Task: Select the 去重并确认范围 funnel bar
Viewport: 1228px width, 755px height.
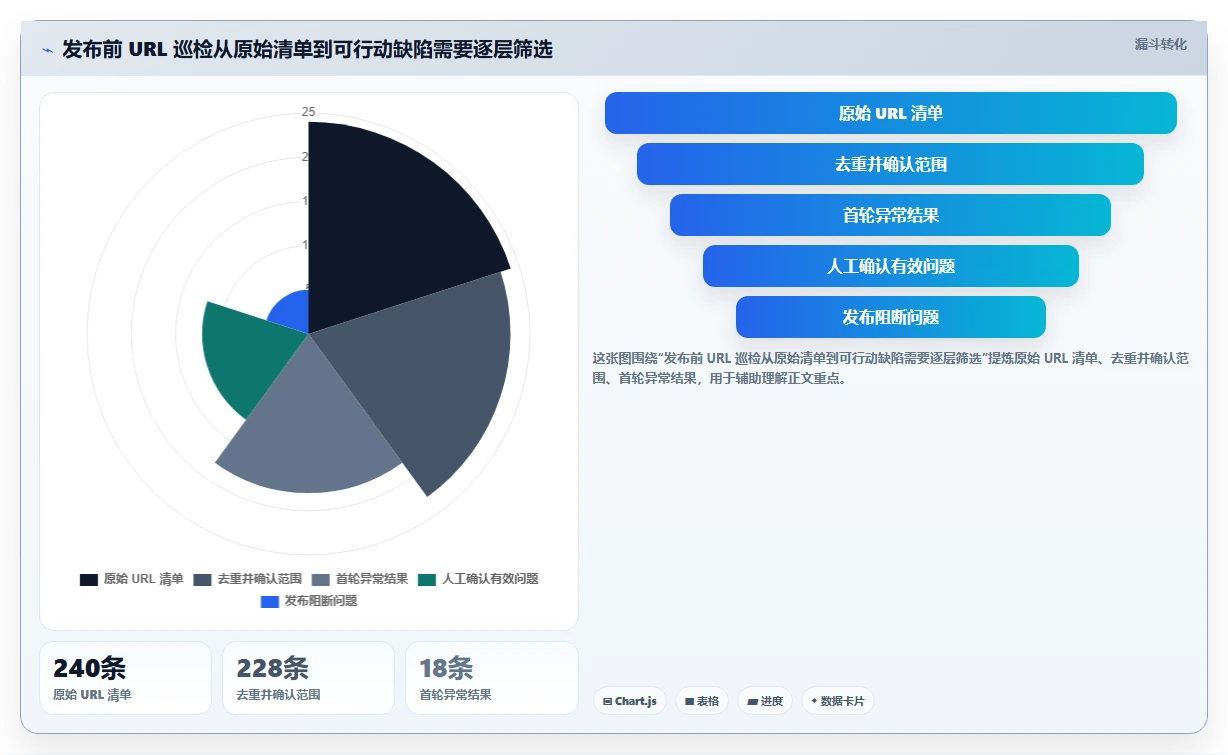Action: pos(890,164)
